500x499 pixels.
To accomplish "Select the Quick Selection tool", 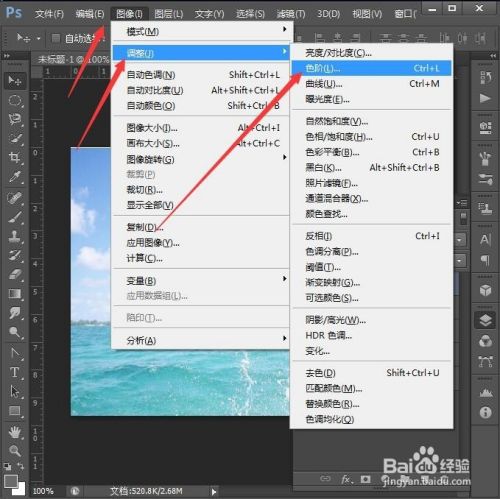I will click(x=15, y=138).
